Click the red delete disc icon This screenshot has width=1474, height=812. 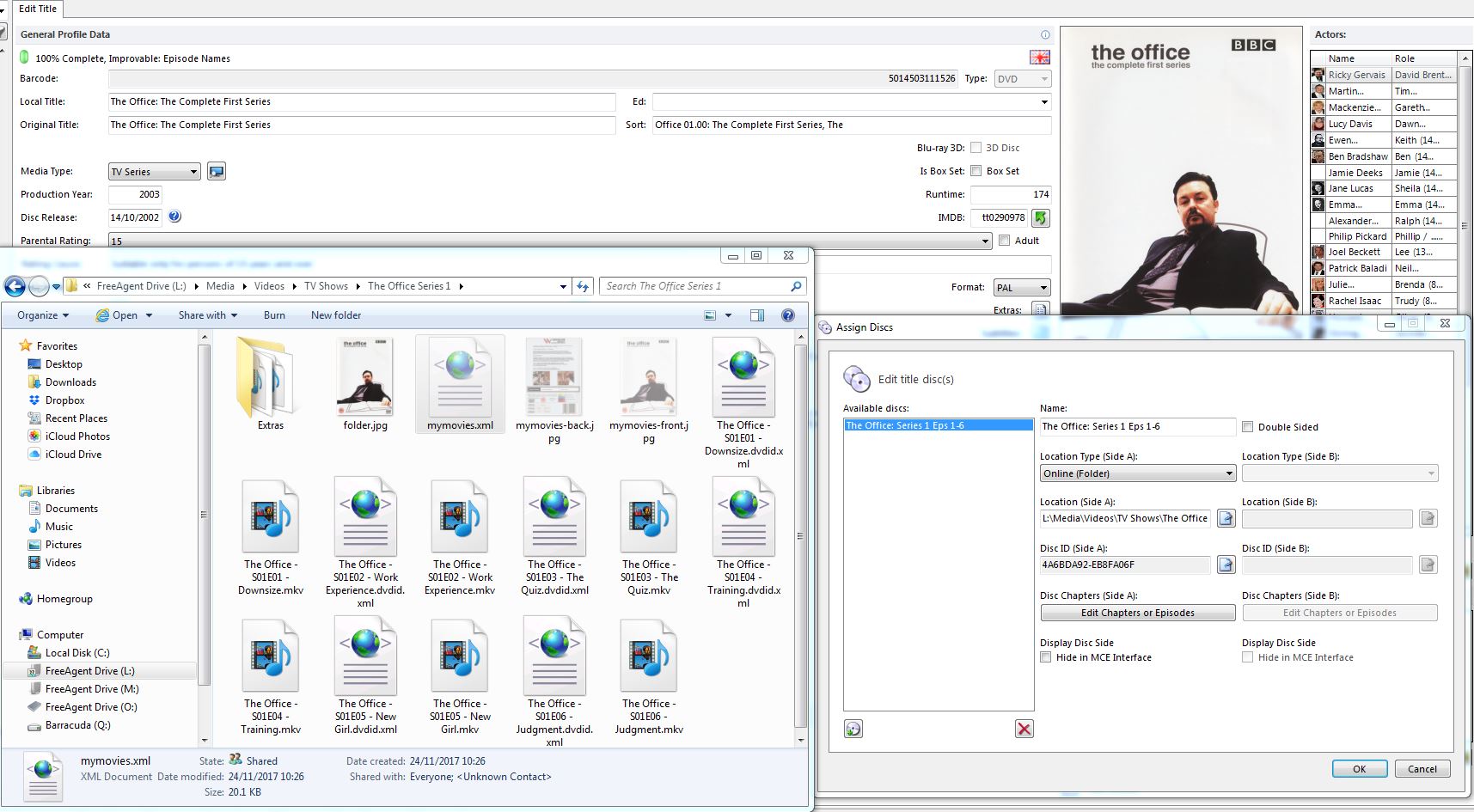pos(1024,730)
